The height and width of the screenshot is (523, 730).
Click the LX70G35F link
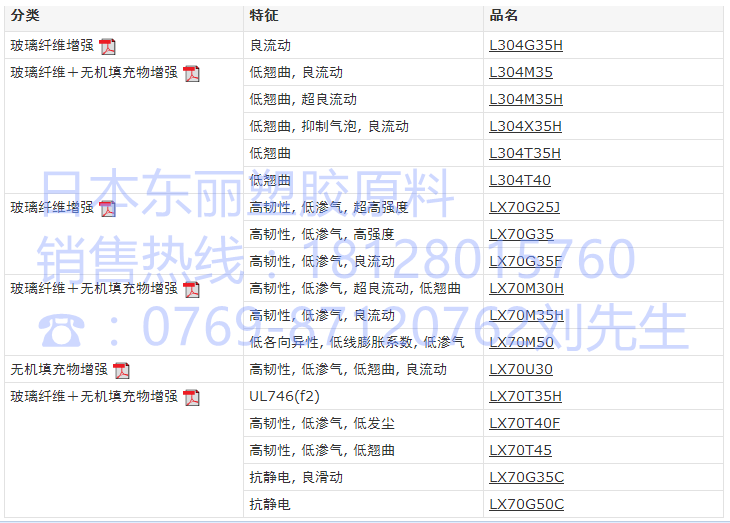coord(525,261)
